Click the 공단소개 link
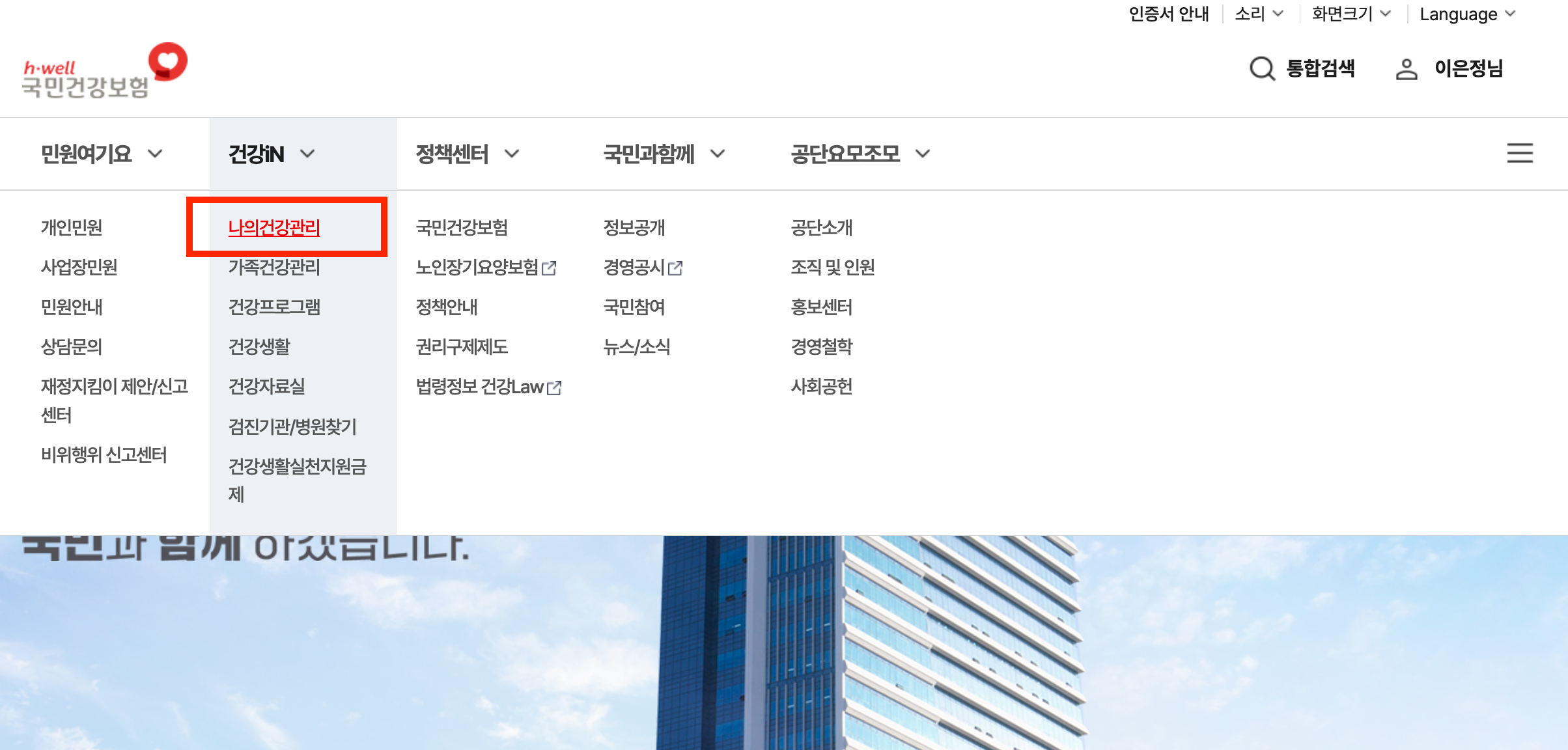 tap(821, 227)
